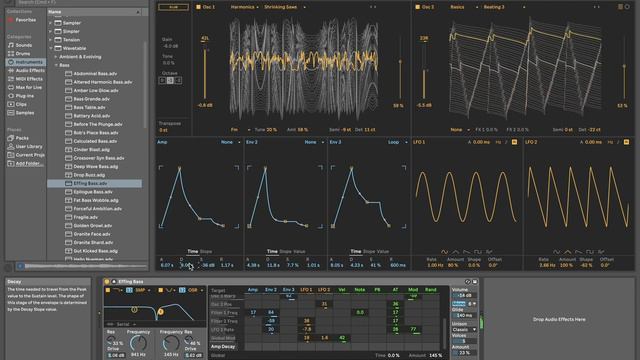Toggle the Effing Bass device activator
This screenshot has width=640, height=360.
point(107,282)
